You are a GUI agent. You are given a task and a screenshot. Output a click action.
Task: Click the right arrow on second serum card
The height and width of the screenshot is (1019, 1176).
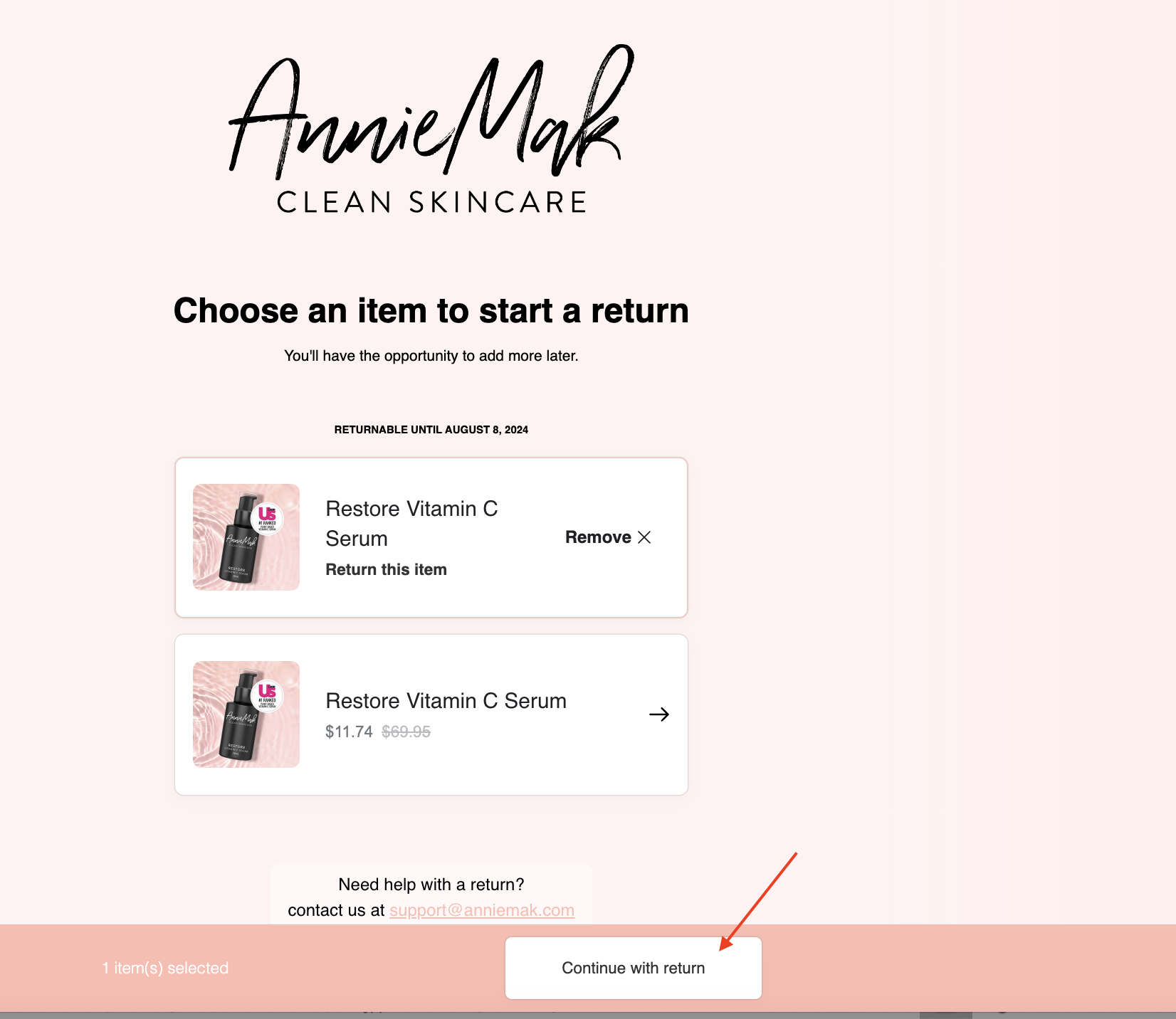coord(659,714)
